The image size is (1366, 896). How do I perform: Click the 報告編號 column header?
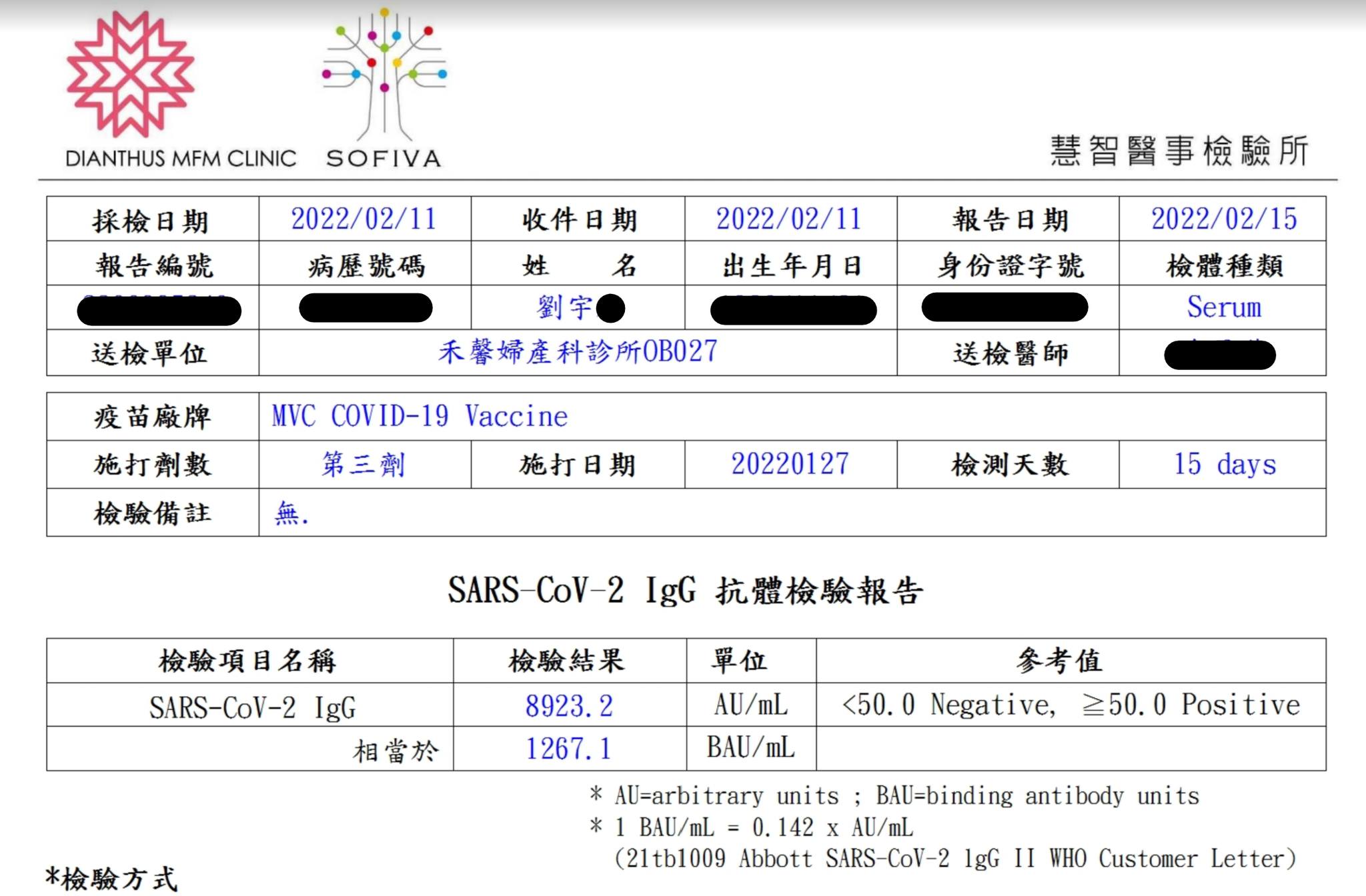(x=153, y=264)
